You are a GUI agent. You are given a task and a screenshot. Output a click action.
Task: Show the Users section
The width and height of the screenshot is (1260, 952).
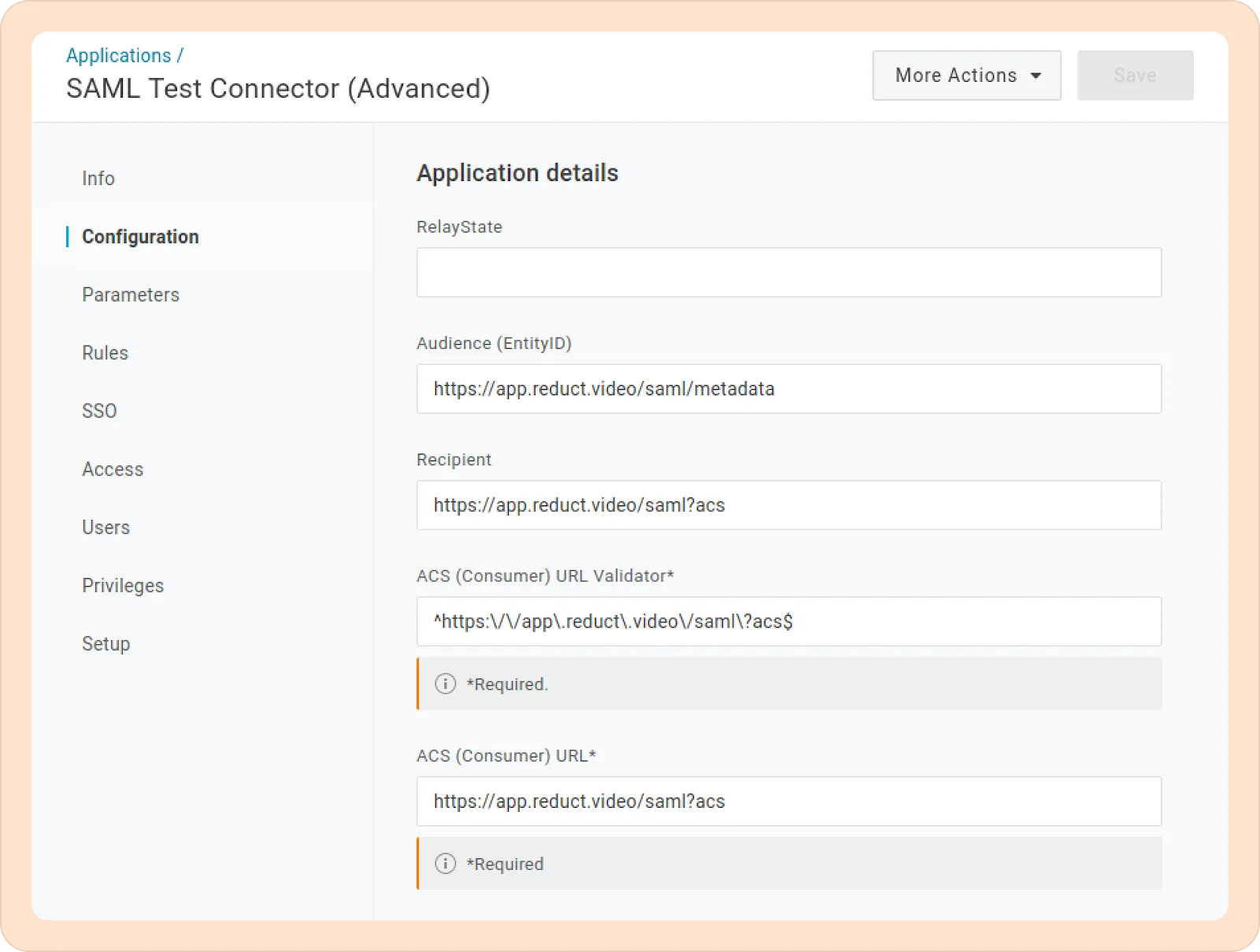[106, 528]
